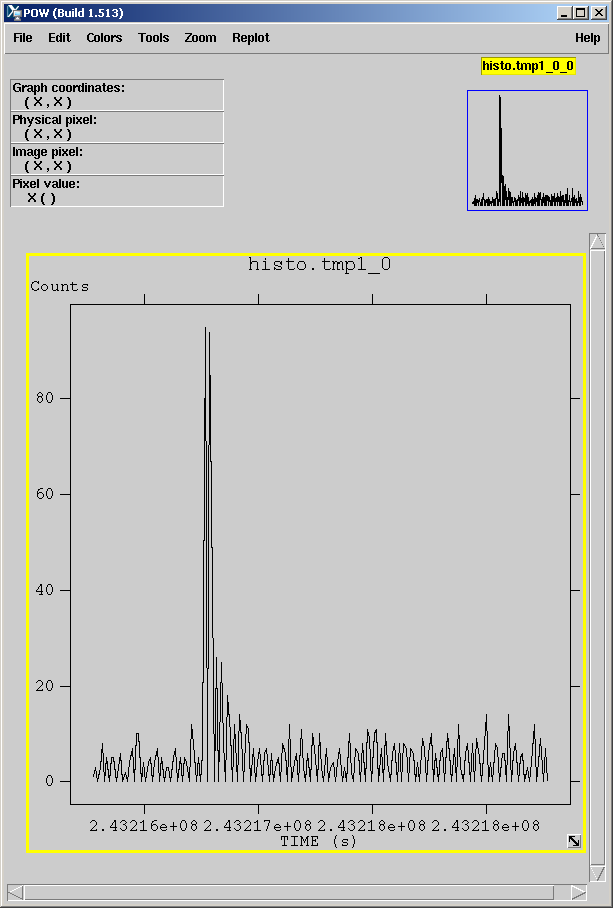613x908 pixels.
Task: Maximize the POW window
Action: (581, 13)
